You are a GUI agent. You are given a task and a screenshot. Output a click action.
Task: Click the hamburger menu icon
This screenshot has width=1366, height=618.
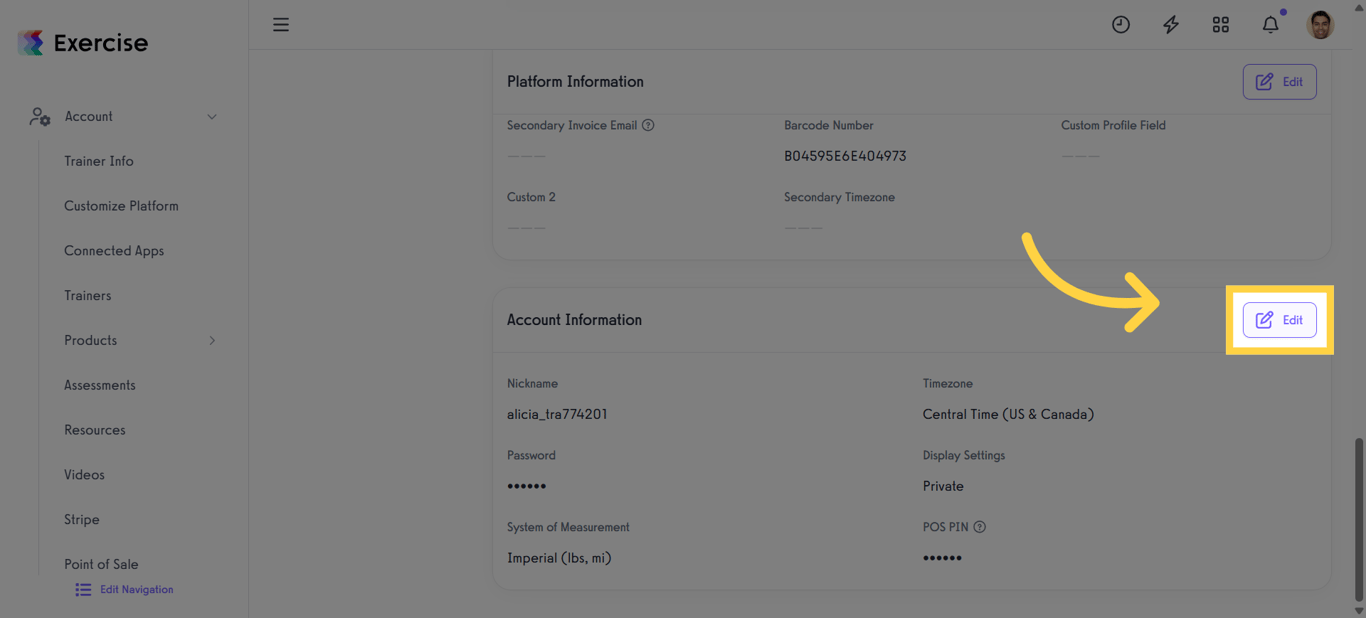point(281,25)
